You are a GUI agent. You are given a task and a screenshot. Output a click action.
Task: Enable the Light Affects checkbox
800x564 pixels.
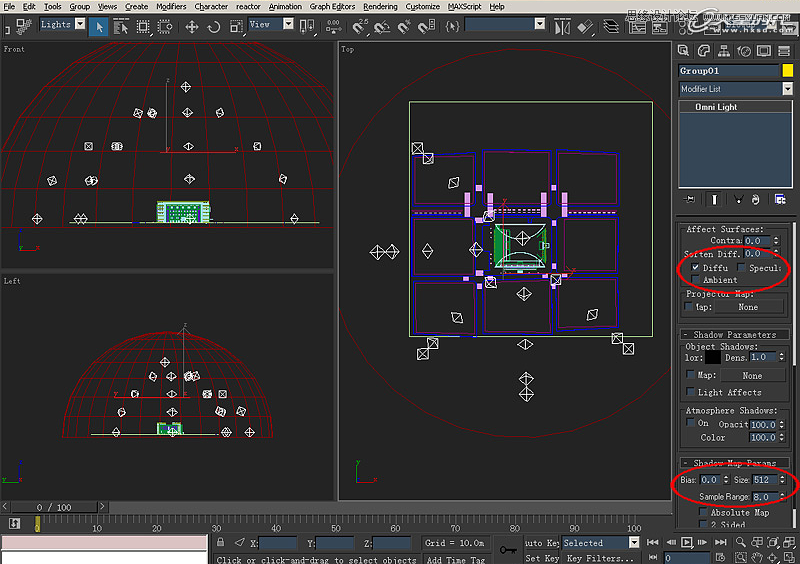coord(690,393)
